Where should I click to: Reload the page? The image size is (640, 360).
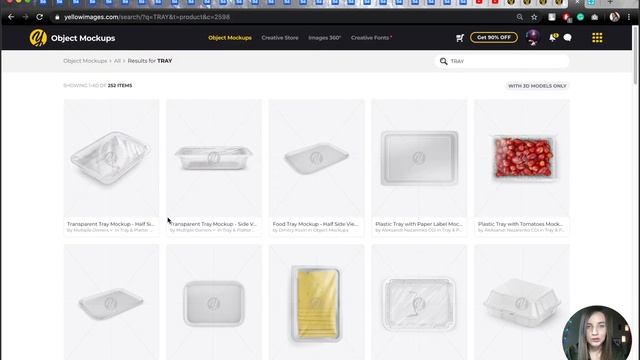(40, 17)
